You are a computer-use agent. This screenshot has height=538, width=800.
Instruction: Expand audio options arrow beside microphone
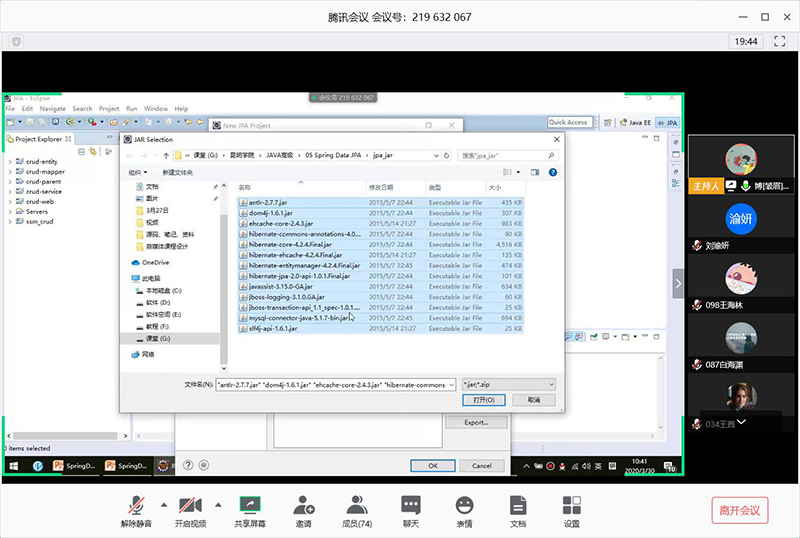[163, 504]
